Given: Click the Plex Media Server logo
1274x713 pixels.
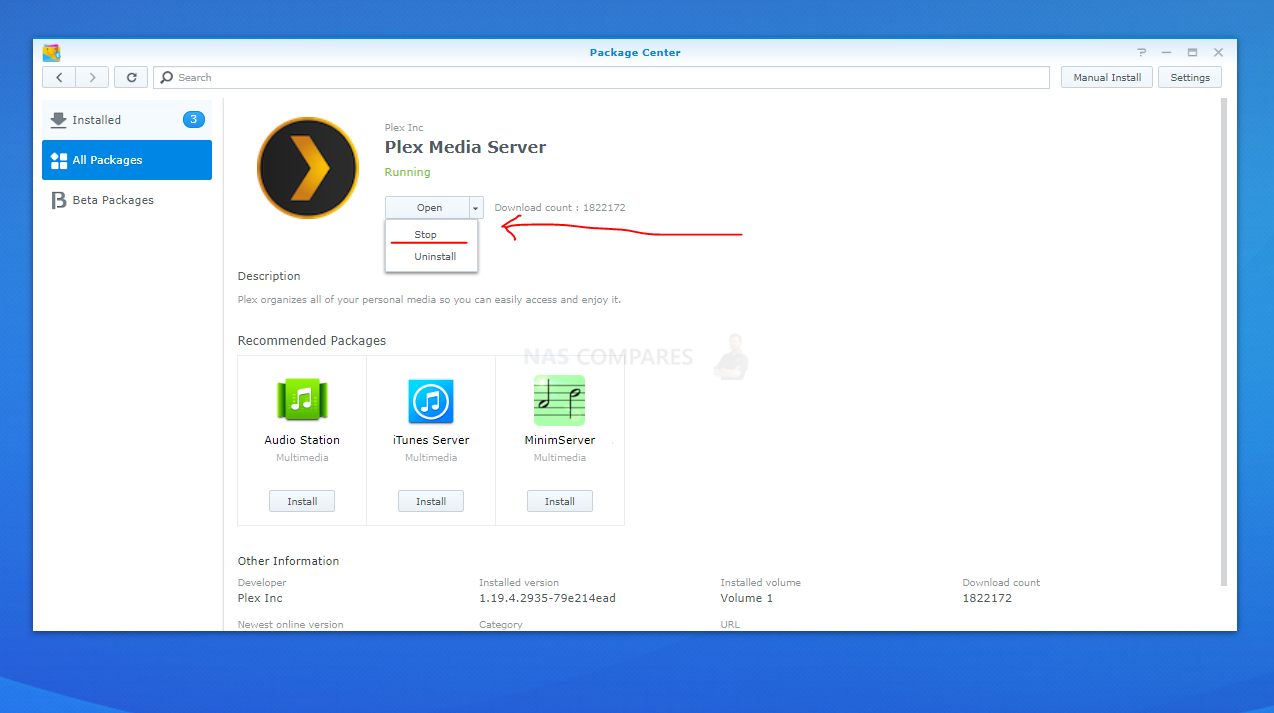Looking at the screenshot, I should click(x=307, y=168).
